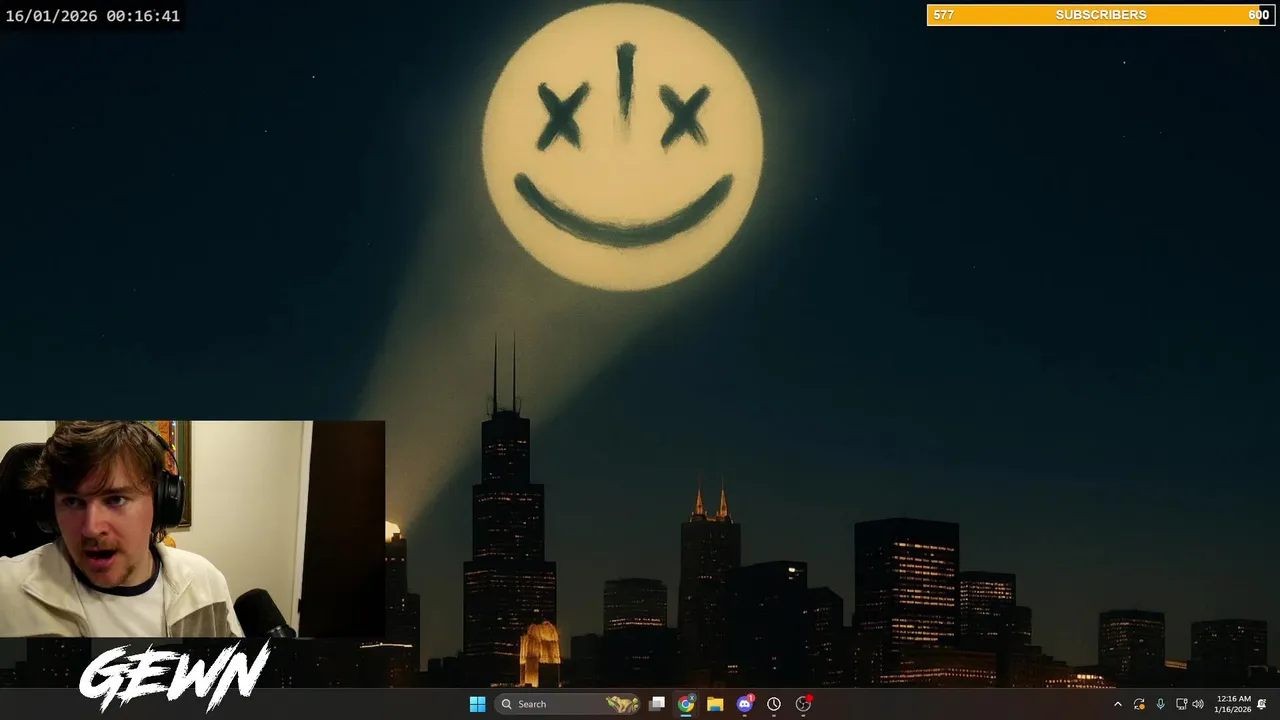Open the Clock app on the taskbar
This screenshot has width=1280, height=720.
(774, 704)
